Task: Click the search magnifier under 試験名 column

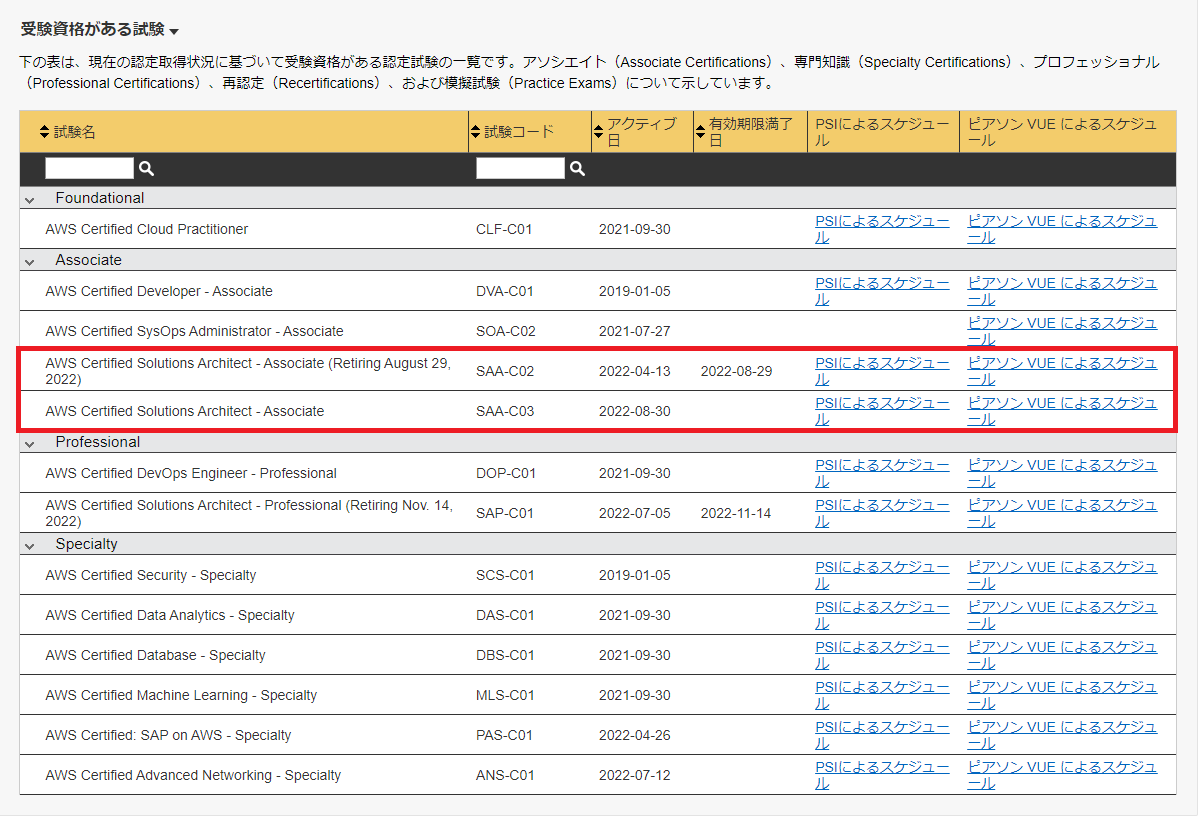Action: coord(147,169)
